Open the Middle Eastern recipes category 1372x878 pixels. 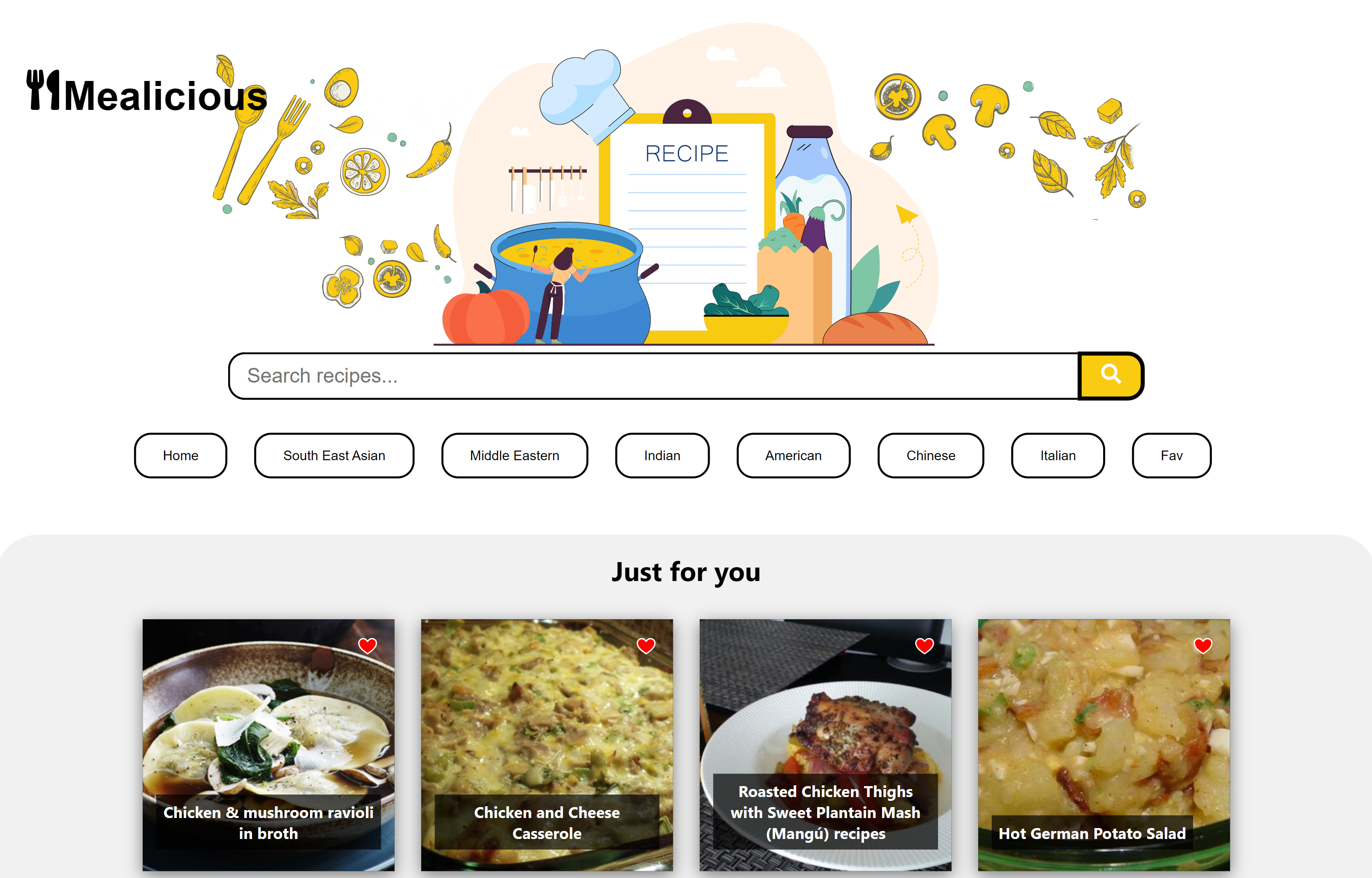pyautogui.click(x=515, y=456)
